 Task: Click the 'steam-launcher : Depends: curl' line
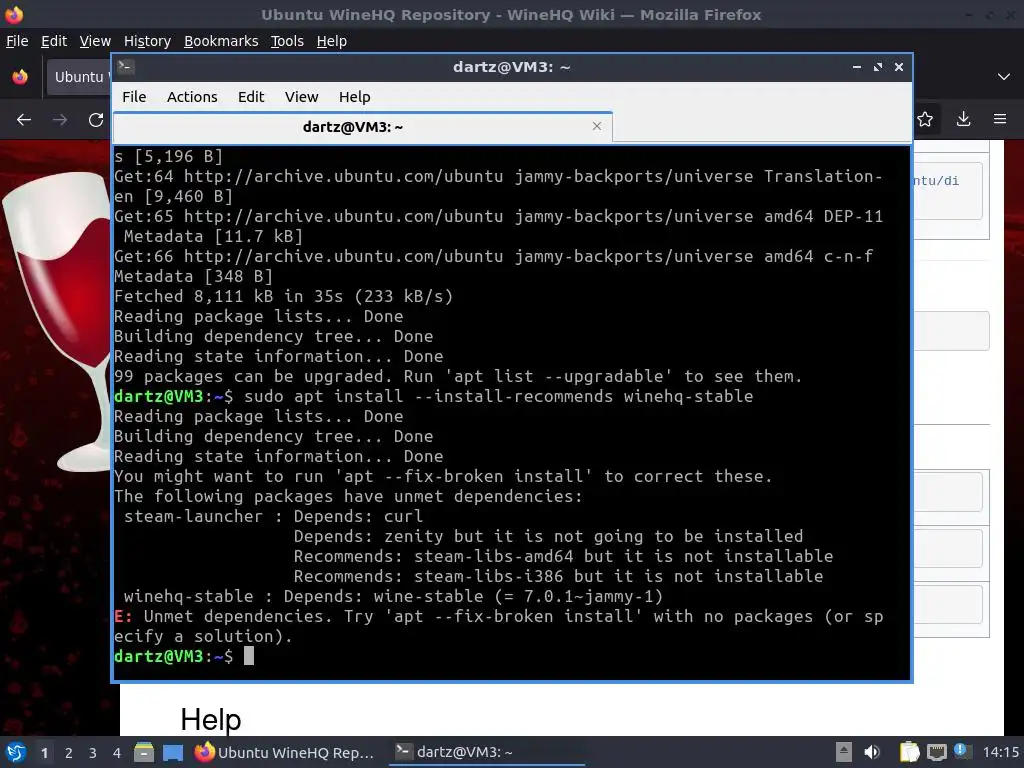[273, 517]
